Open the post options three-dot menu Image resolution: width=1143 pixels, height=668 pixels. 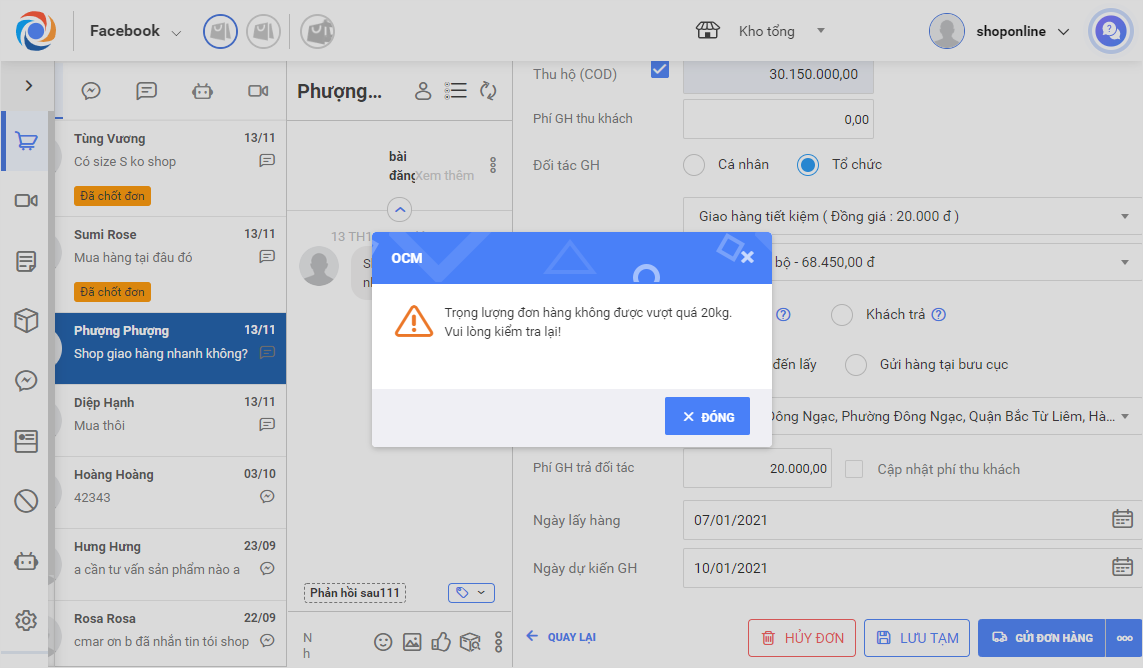[493, 165]
